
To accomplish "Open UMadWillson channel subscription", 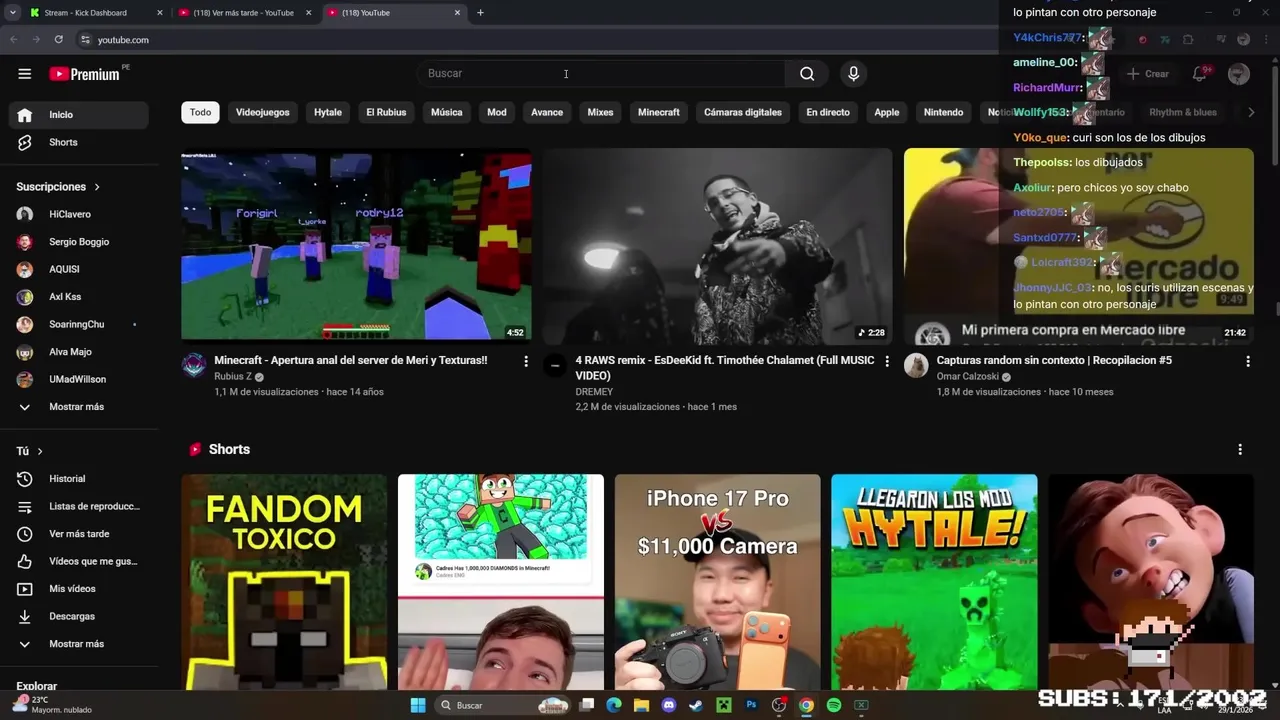I will pos(79,379).
